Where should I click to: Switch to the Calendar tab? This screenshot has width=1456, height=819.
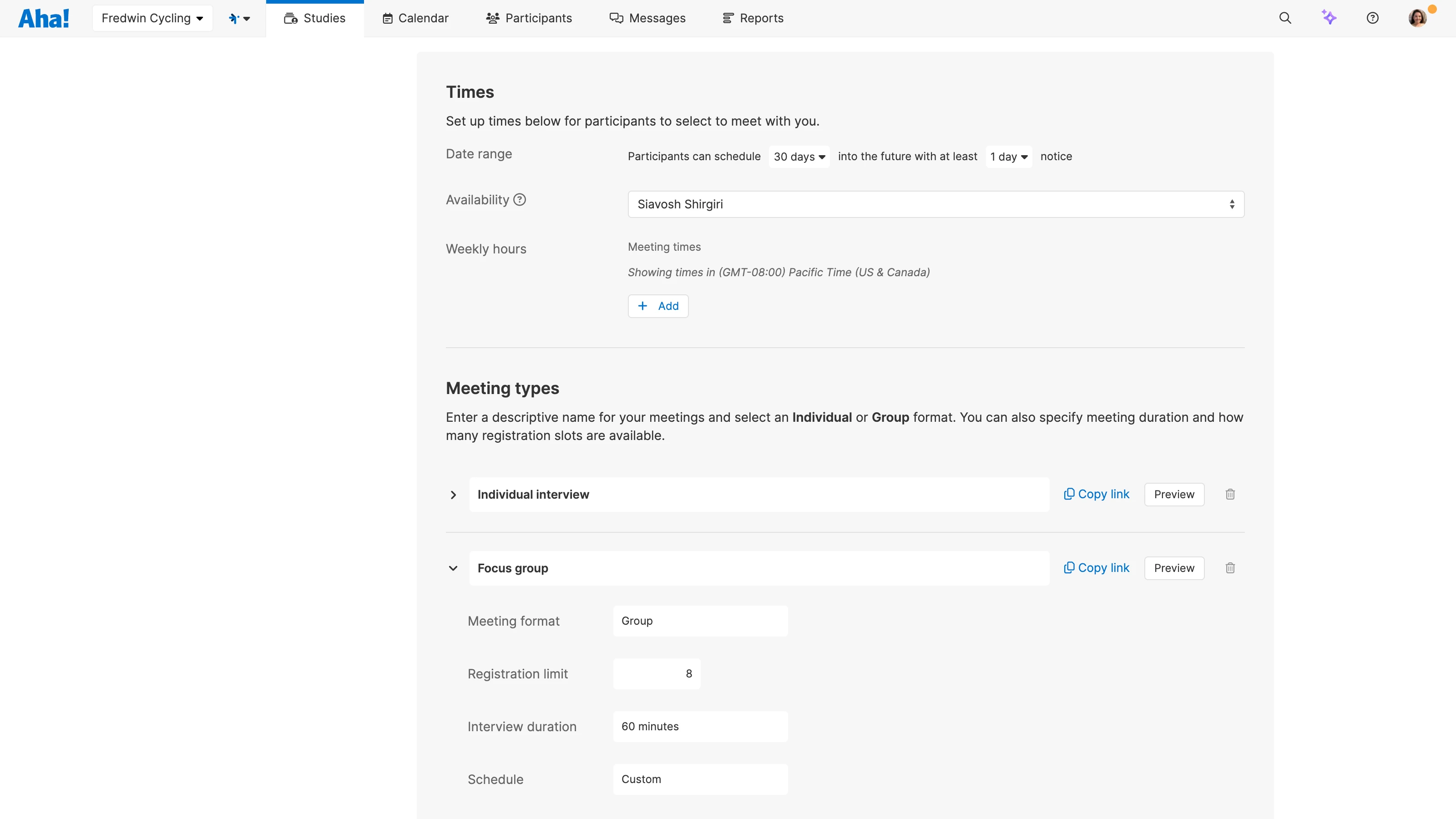click(x=415, y=18)
